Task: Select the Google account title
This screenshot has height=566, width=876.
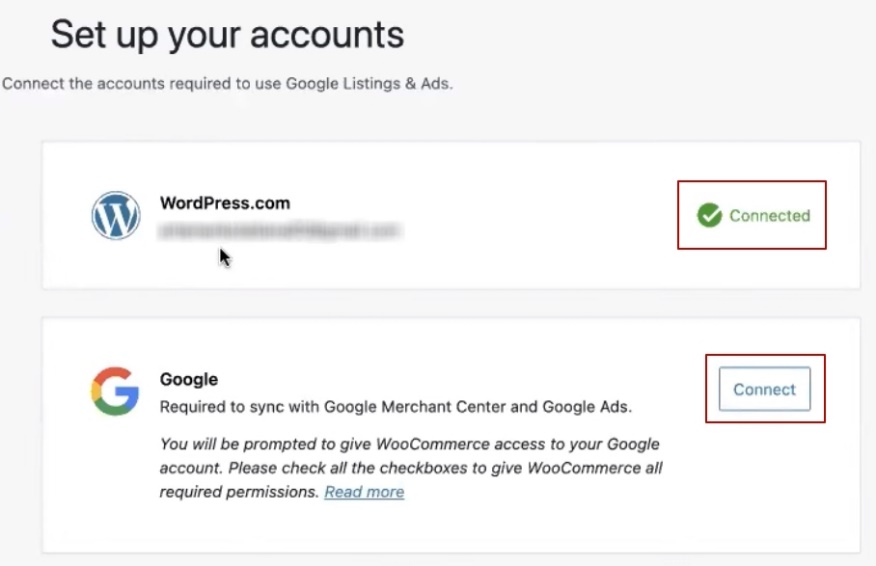Action: [x=189, y=380]
